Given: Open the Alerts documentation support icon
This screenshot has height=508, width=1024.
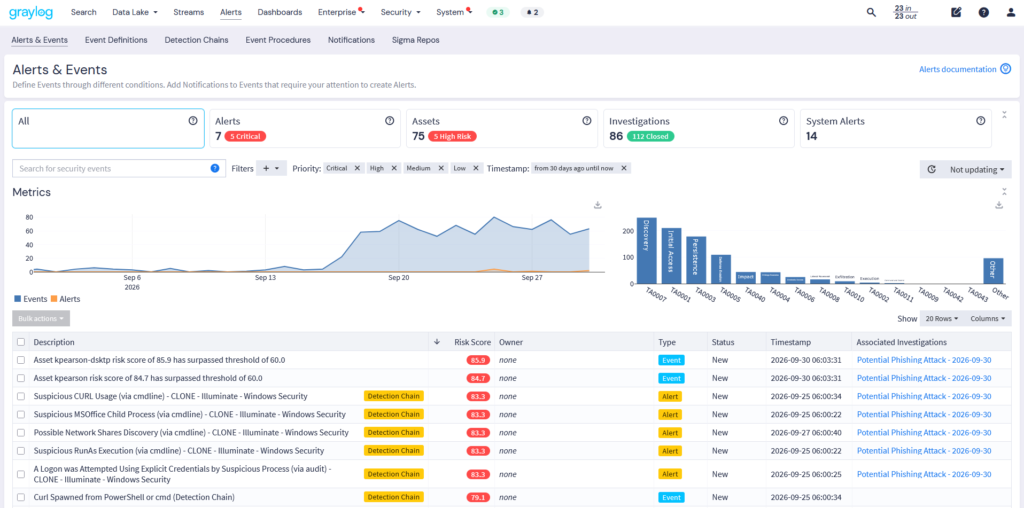Looking at the screenshot, I should tap(1006, 69).
